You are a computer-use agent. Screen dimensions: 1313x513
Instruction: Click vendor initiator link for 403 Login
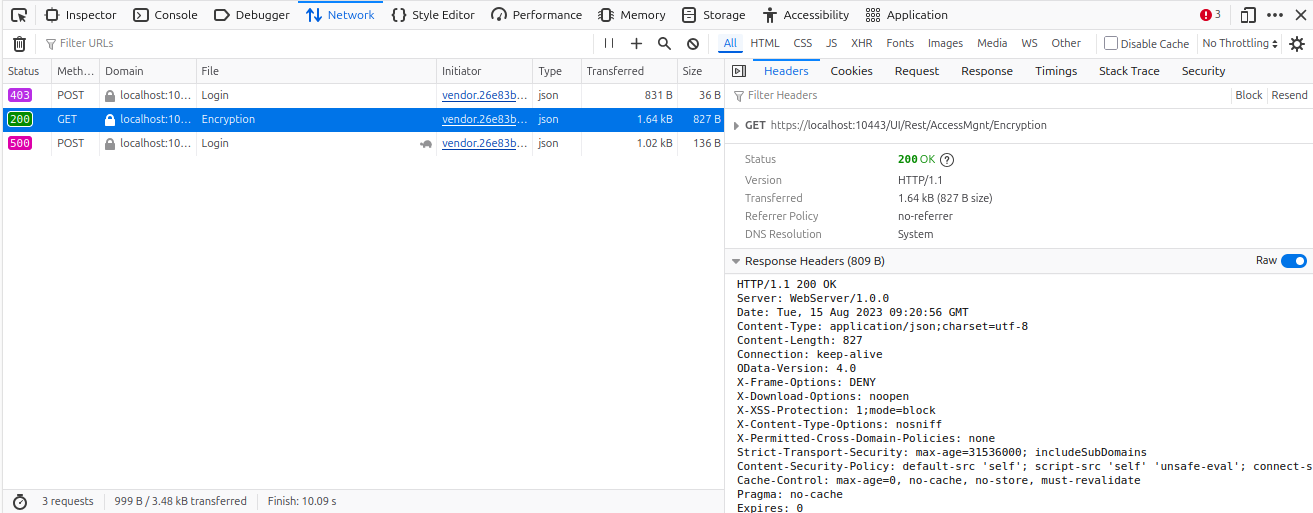pos(484,96)
